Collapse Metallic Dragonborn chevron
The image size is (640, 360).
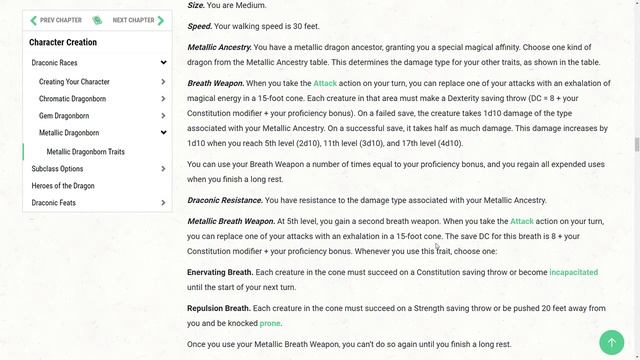(163, 133)
